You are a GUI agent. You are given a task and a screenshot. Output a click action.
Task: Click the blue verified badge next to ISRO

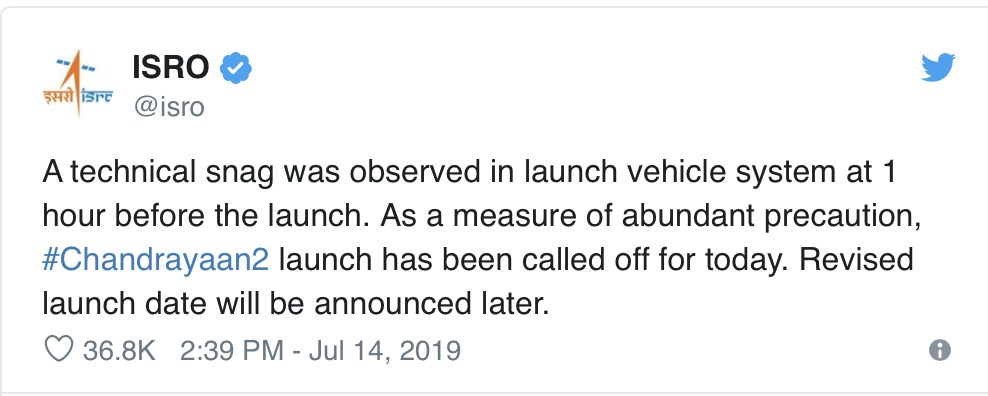(236, 68)
